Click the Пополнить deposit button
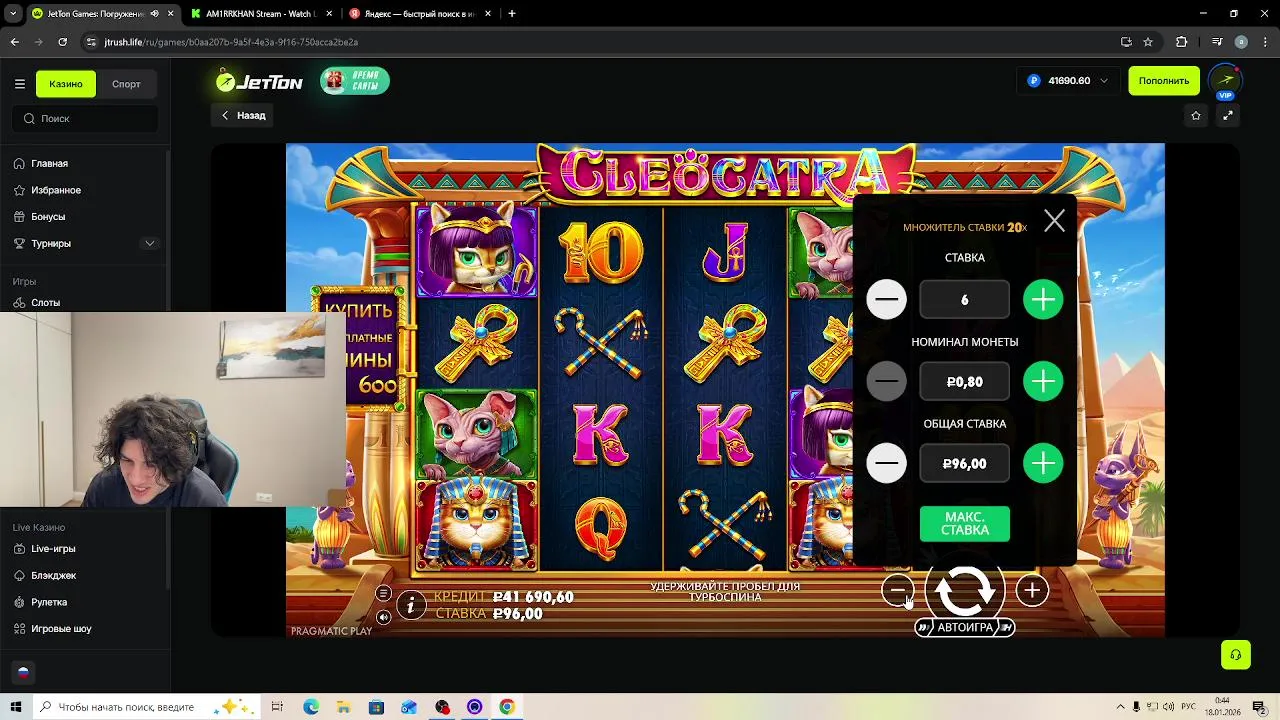The image size is (1280, 720). (1164, 81)
